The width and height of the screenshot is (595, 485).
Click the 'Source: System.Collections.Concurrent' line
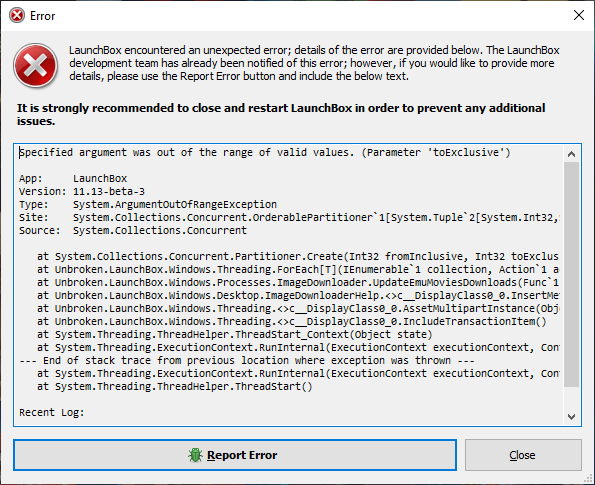tap(132, 230)
